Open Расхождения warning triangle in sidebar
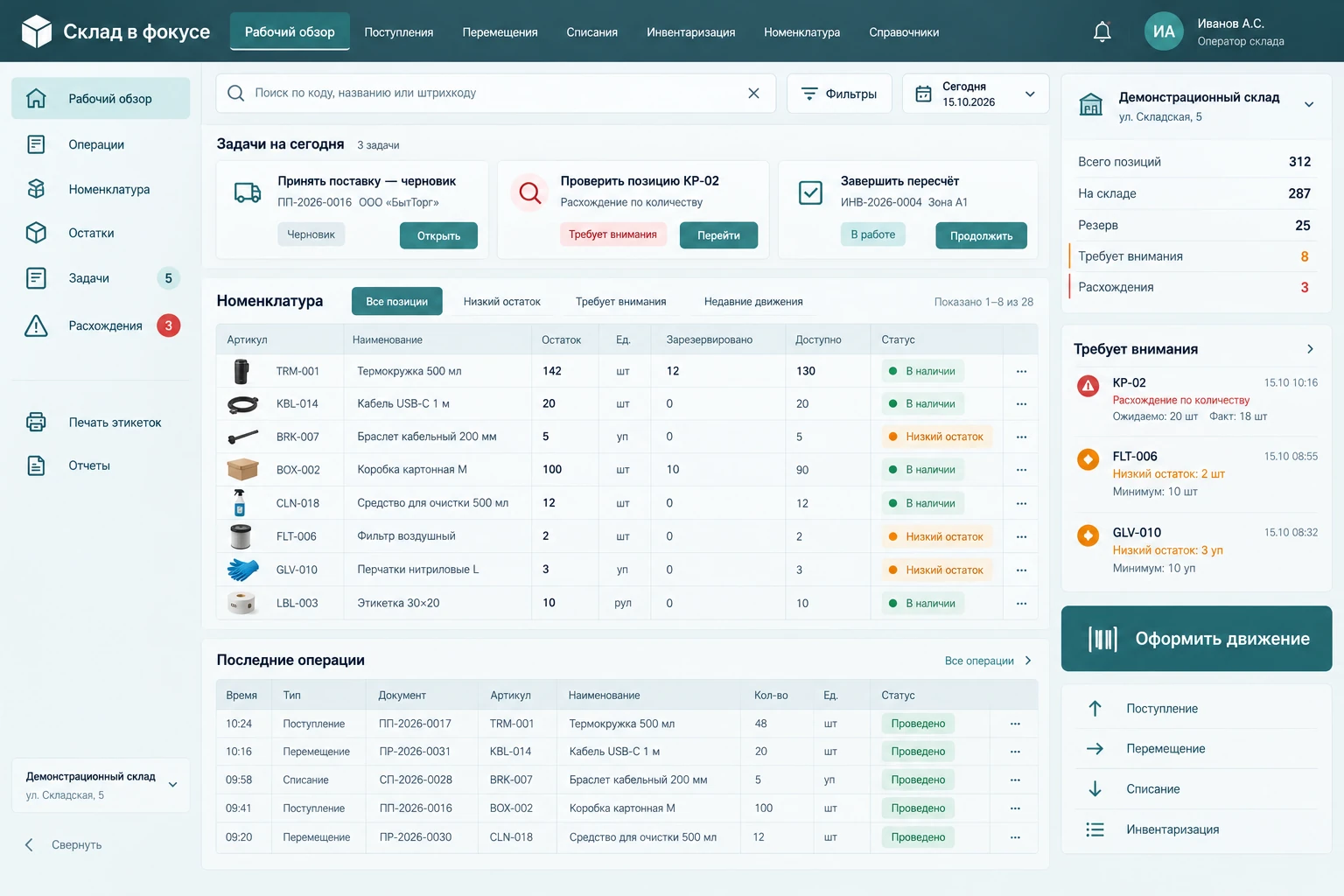This screenshot has height=896, width=1344. coord(36,325)
